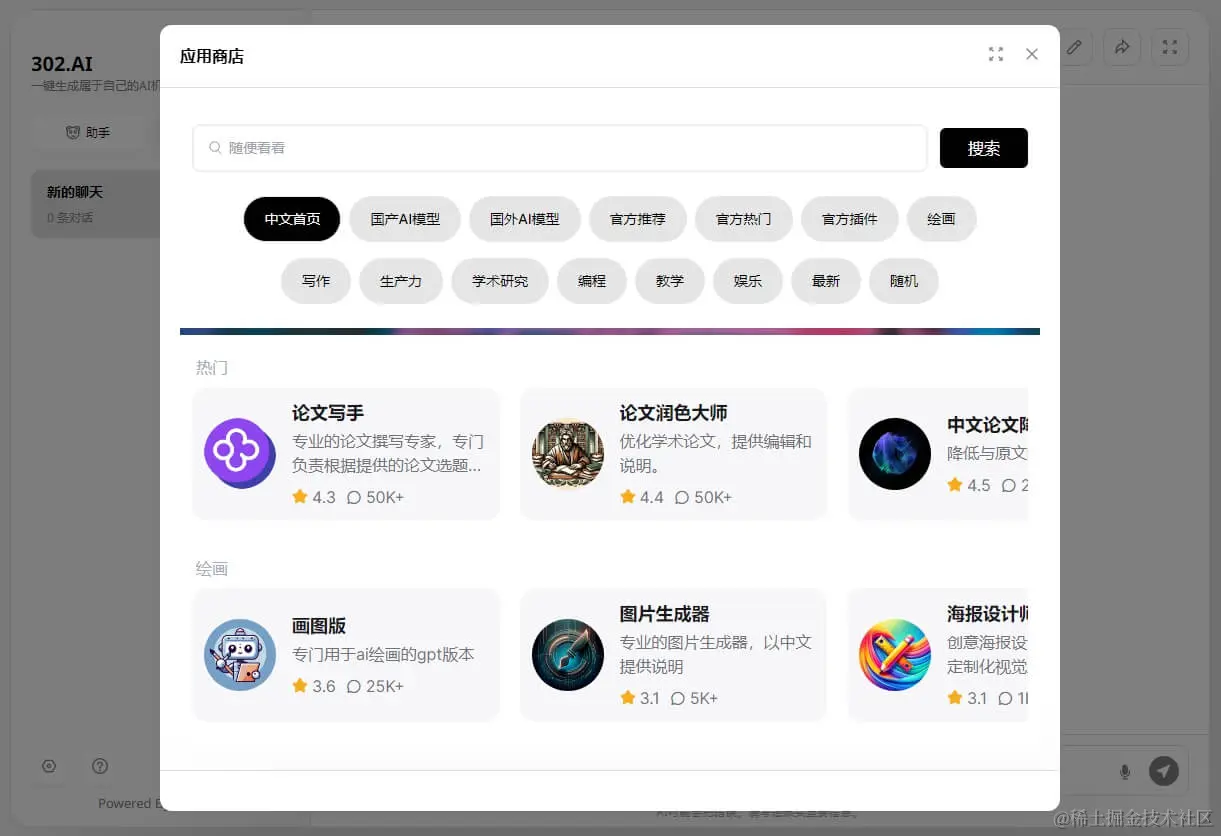The height and width of the screenshot is (836, 1221).
Task: Click the 25K+ chat count on 画图版
Action: [x=375, y=686]
